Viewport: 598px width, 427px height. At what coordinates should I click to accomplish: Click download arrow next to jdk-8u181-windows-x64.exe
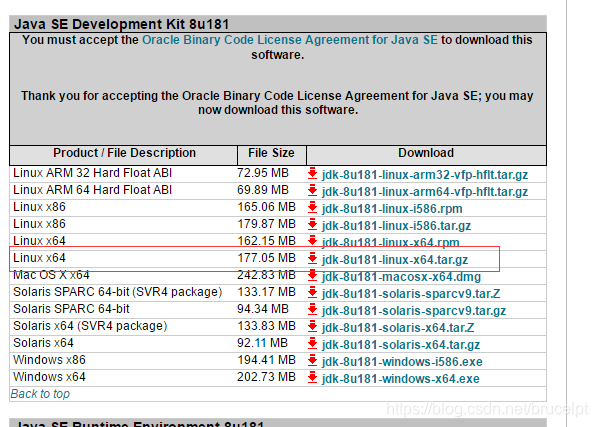tap(312, 377)
